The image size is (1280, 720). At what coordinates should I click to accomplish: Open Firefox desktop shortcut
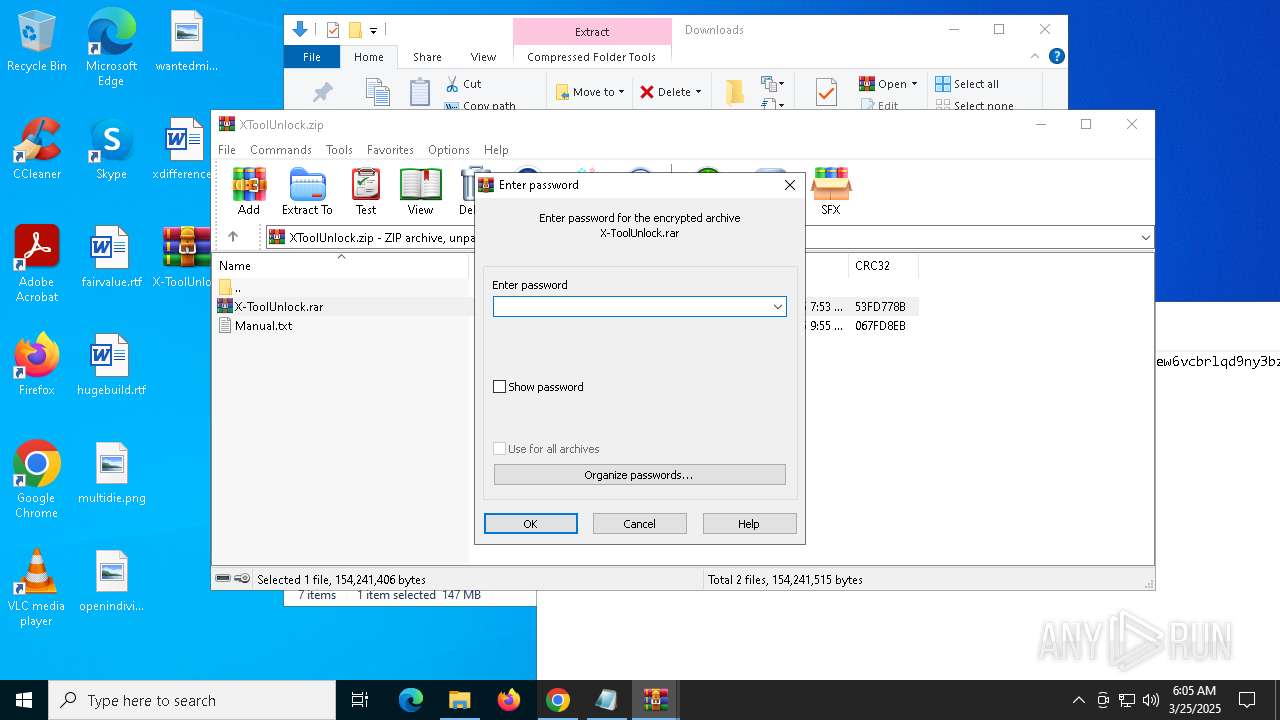coord(37,364)
